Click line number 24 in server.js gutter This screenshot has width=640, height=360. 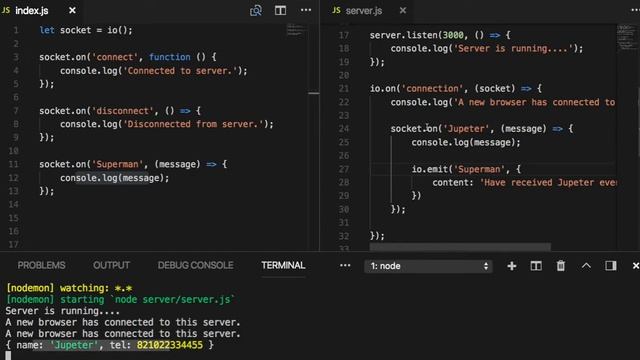coord(344,129)
